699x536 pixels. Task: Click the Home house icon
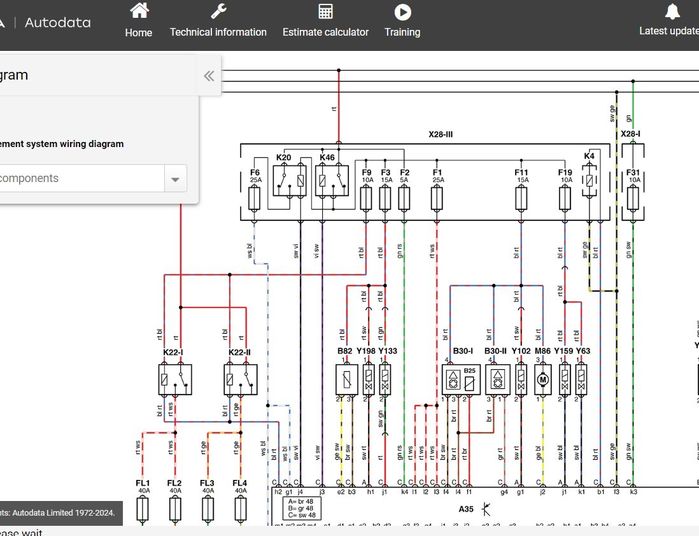click(x=139, y=11)
